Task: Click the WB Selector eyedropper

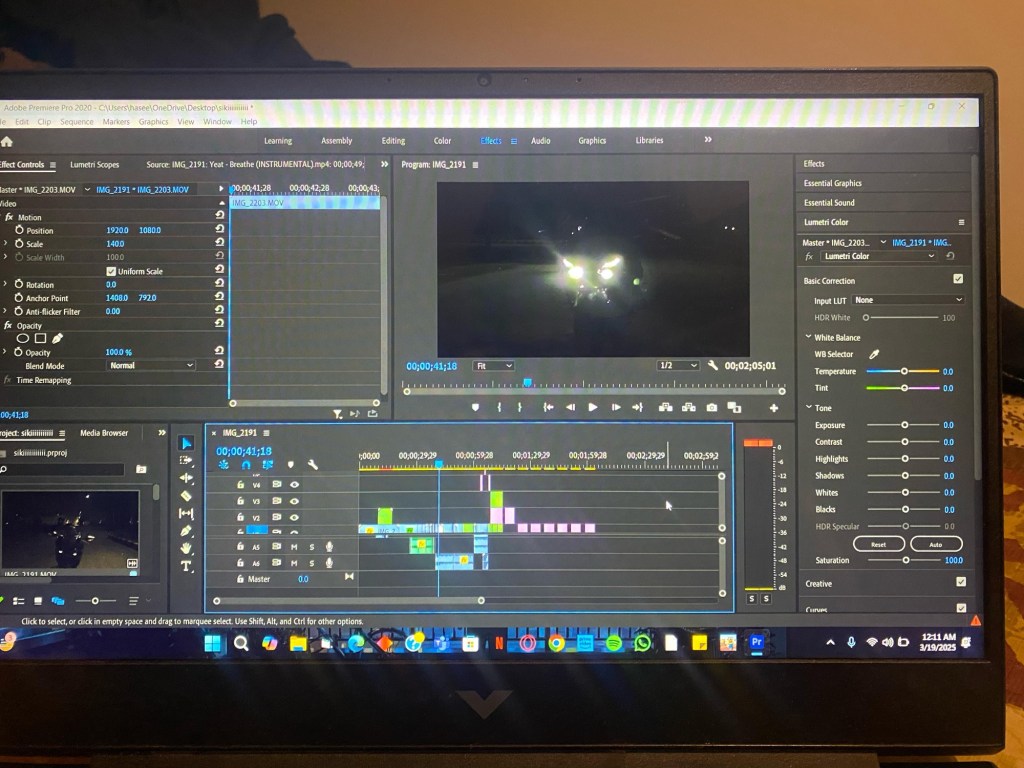Action: tap(873, 354)
